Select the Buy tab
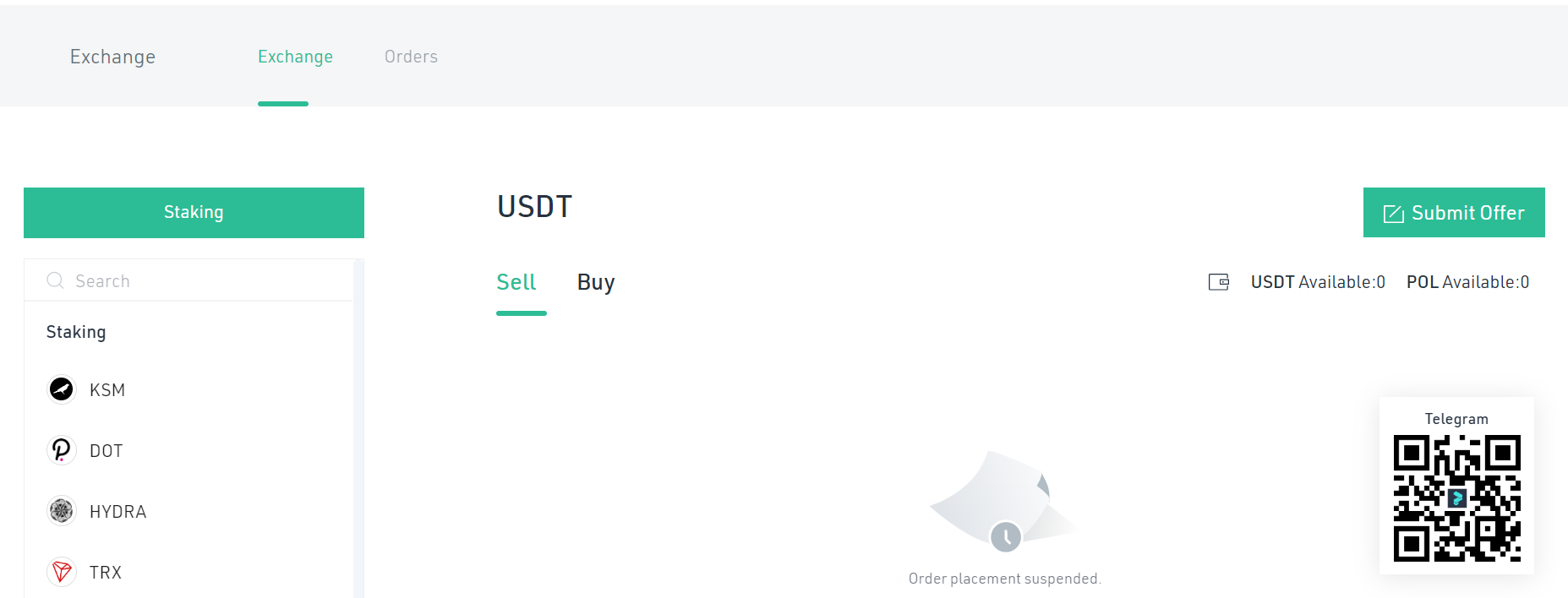Screen dimensions: 1568x598 click(596, 282)
